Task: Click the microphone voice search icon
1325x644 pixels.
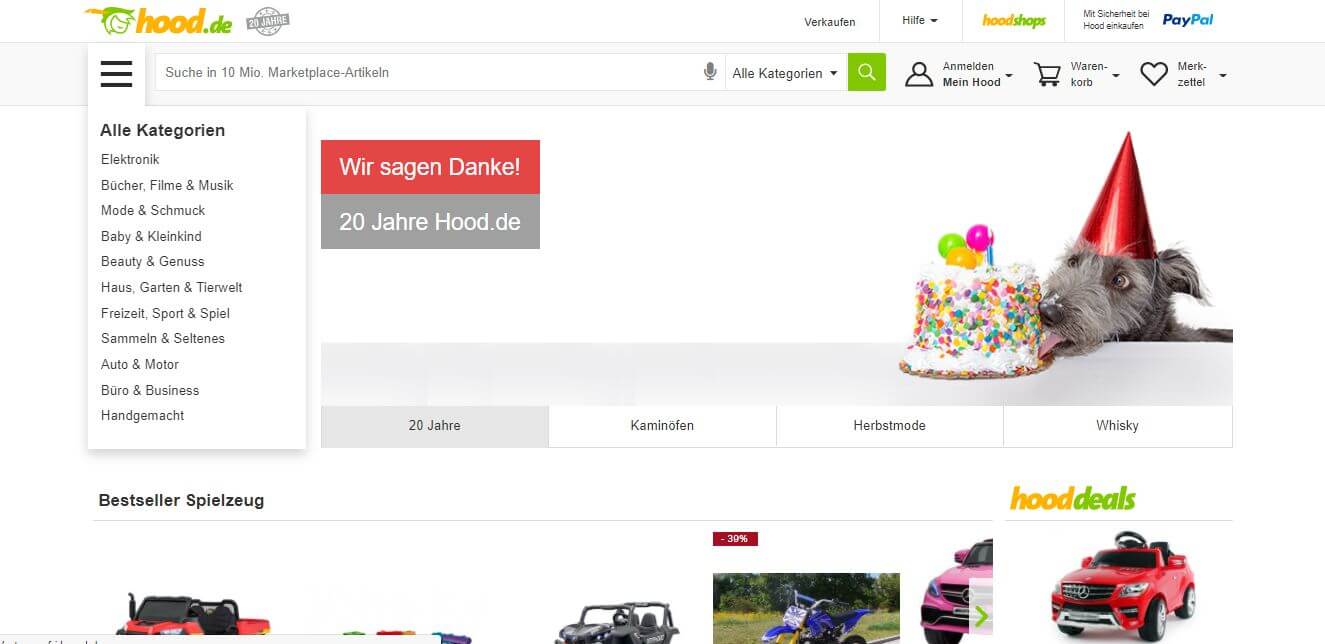Action: 710,72
